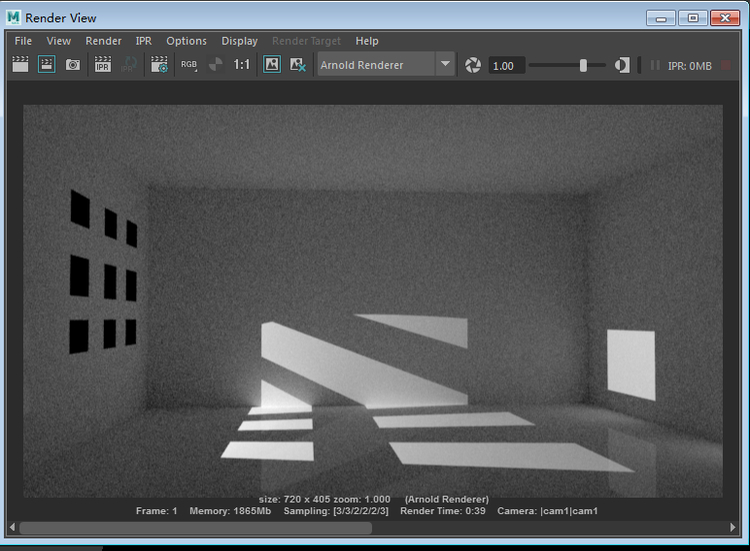Toggle the color management half-circle icon
Viewport: 750px width, 551px height.
622,65
